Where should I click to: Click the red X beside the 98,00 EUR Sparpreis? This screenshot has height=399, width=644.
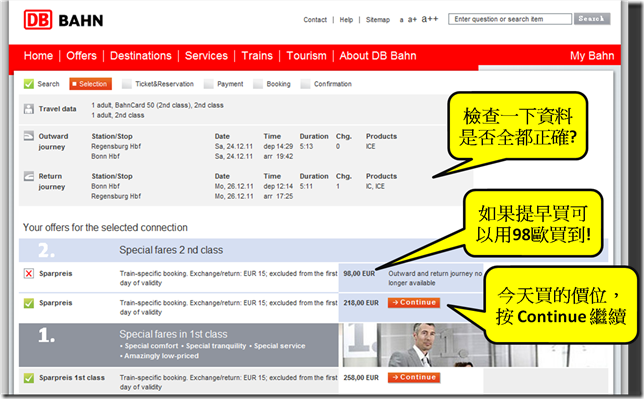pyautogui.click(x=29, y=274)
